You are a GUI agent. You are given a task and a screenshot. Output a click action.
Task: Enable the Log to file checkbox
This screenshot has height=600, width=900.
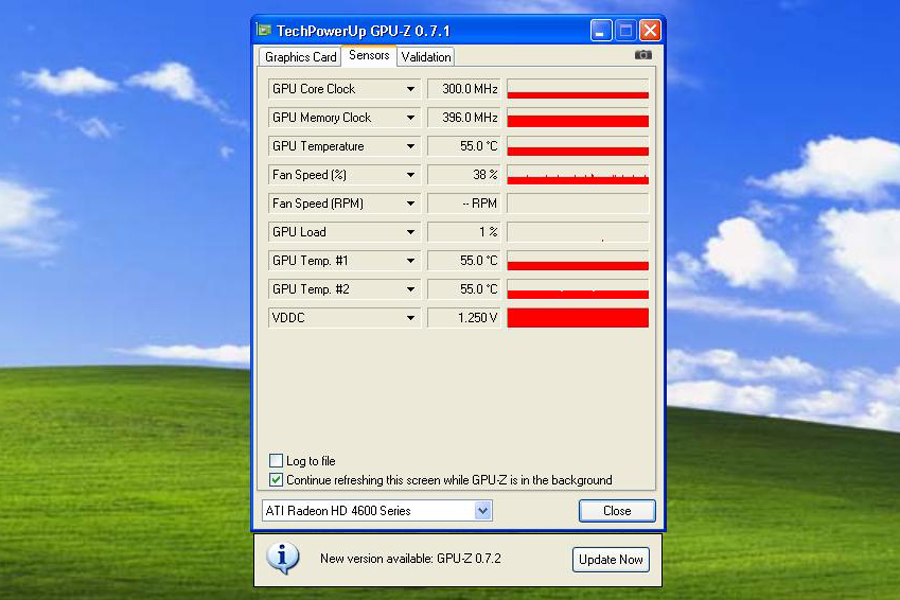(x=276, y=460)
